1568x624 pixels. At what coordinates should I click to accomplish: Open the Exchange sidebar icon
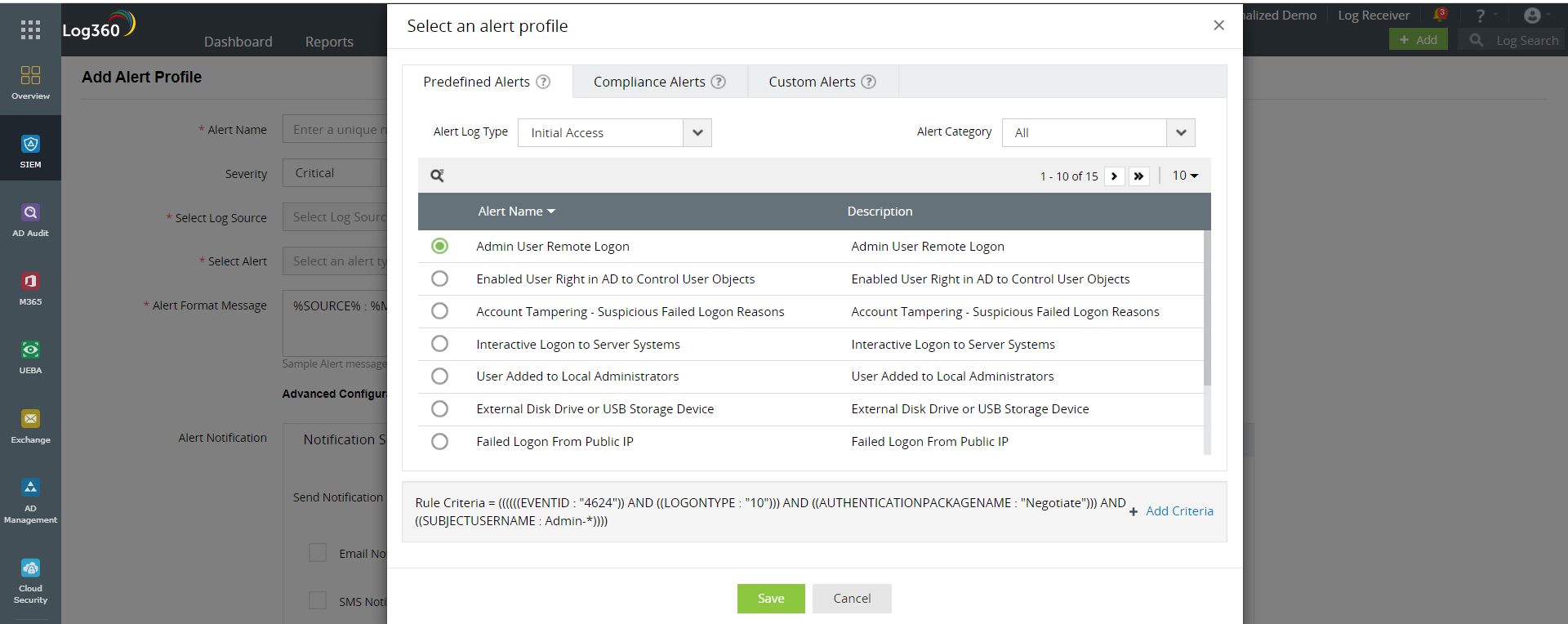pos(30,426)
